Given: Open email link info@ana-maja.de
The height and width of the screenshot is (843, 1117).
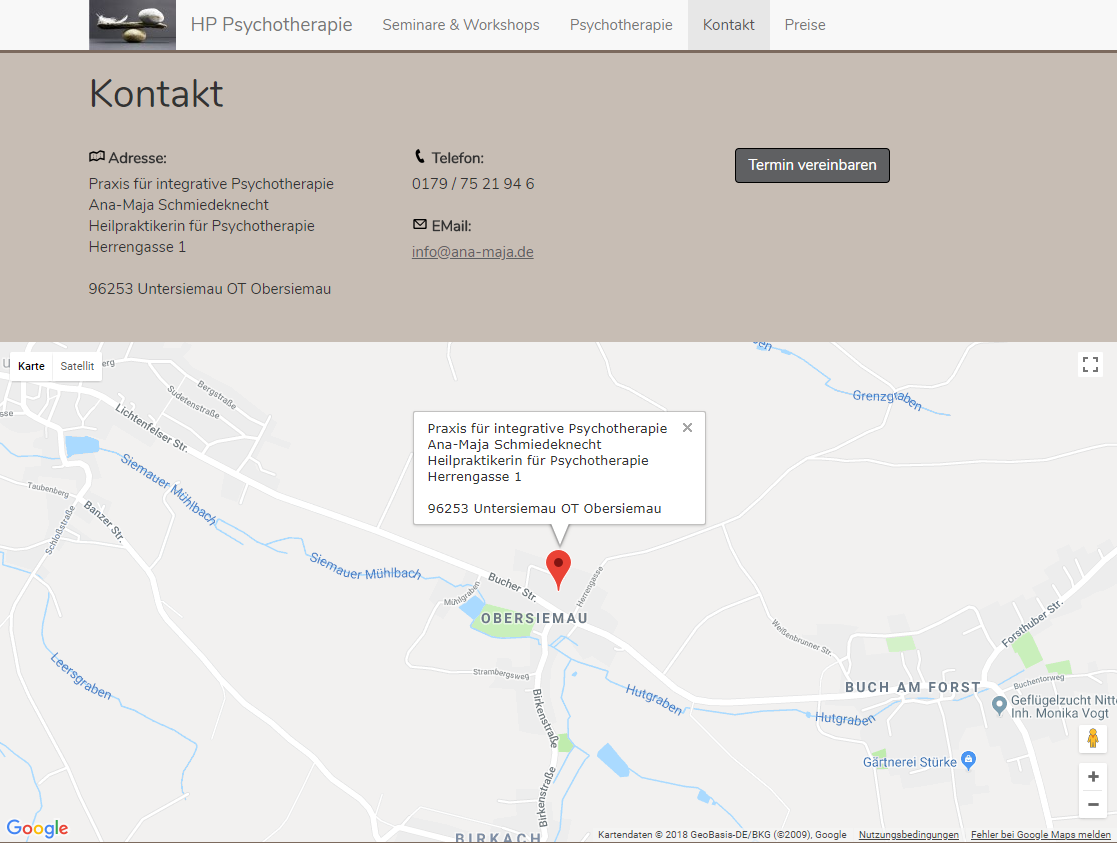Looking at the screenshot, I should coord(472,252).
